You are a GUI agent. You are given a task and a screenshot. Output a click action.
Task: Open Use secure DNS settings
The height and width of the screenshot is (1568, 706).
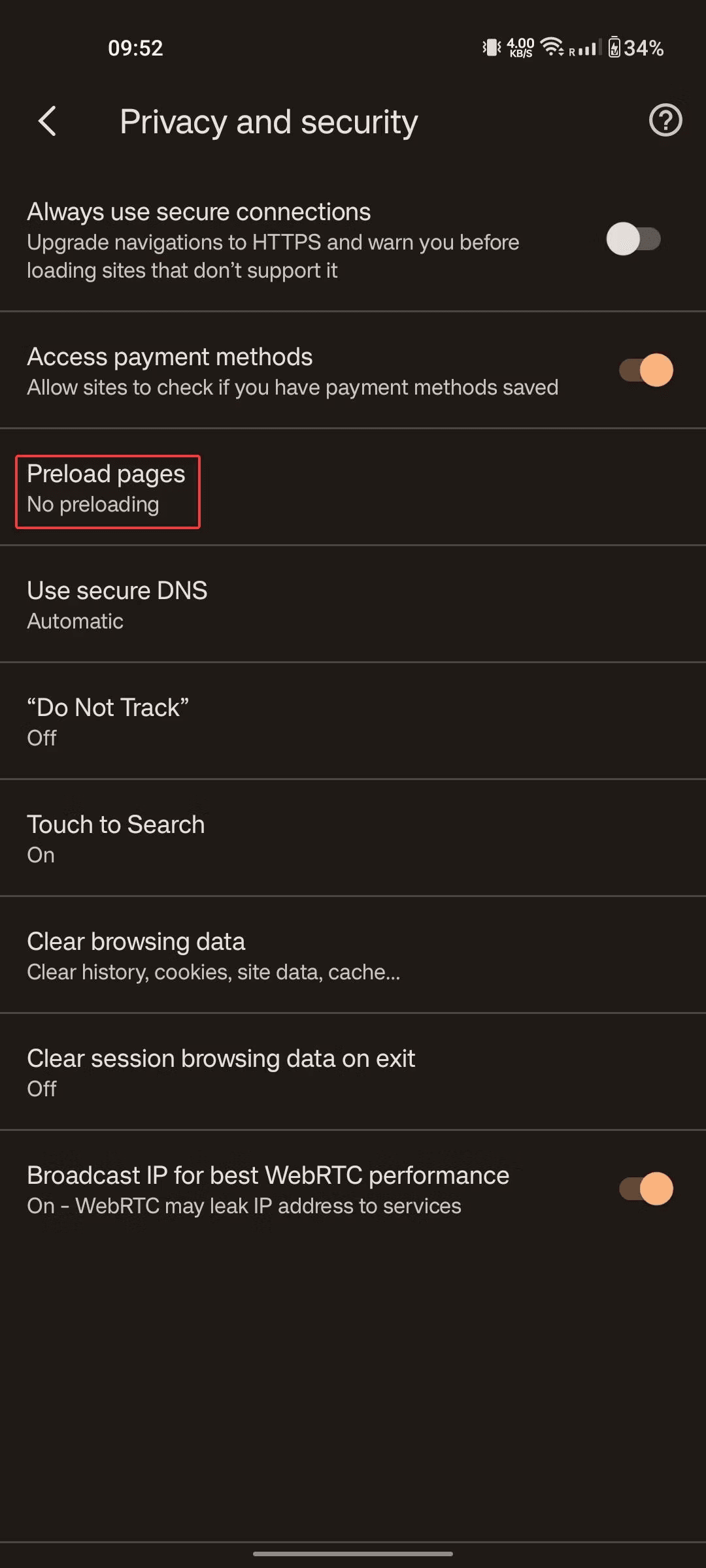point(118,604)
